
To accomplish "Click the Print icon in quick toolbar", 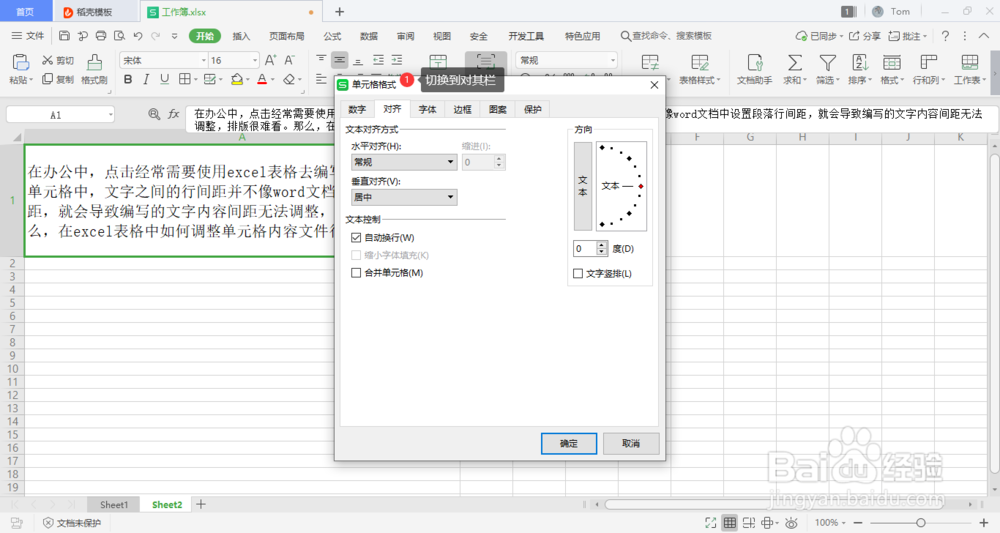I will coord(101,36).
